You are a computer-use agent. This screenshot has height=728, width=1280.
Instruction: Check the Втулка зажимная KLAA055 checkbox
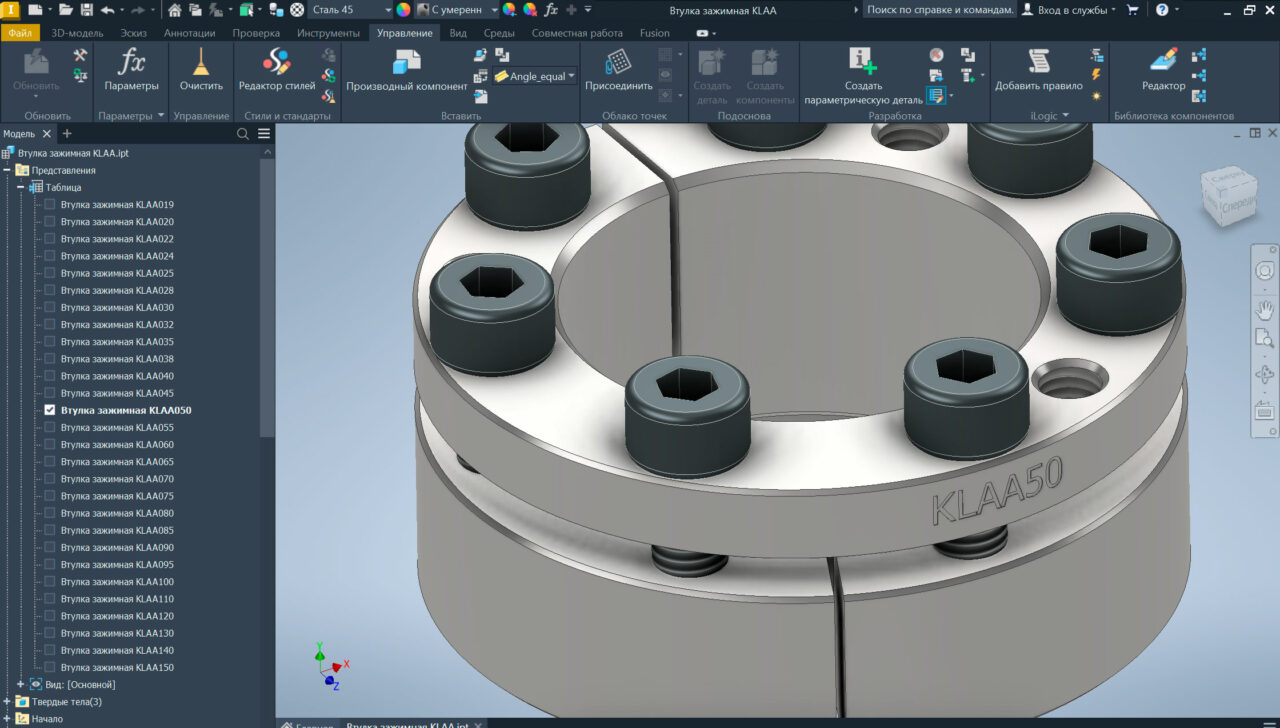[x=50, y=428]
